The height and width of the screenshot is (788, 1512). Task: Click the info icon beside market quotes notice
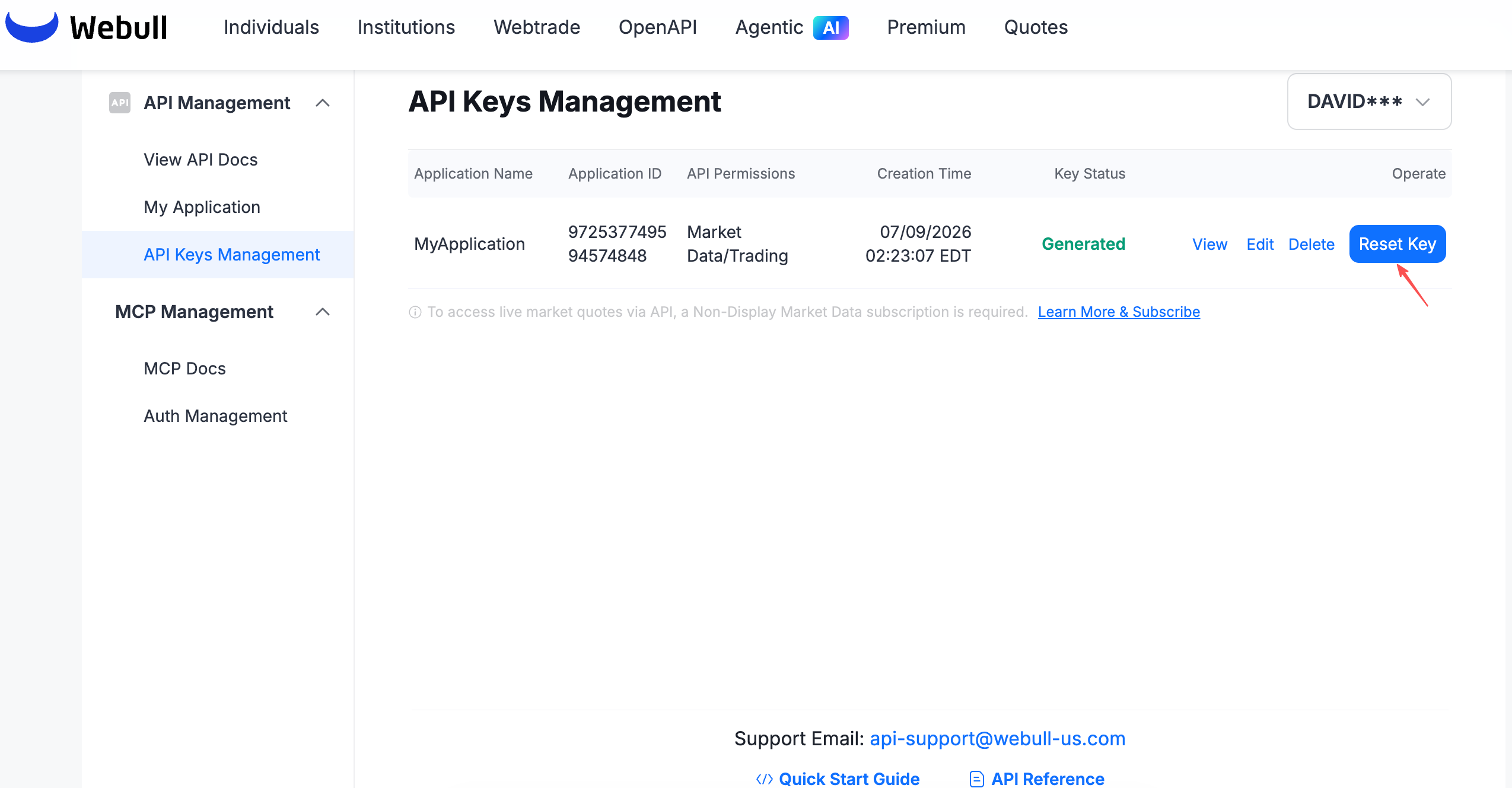[x=415, y=312]
